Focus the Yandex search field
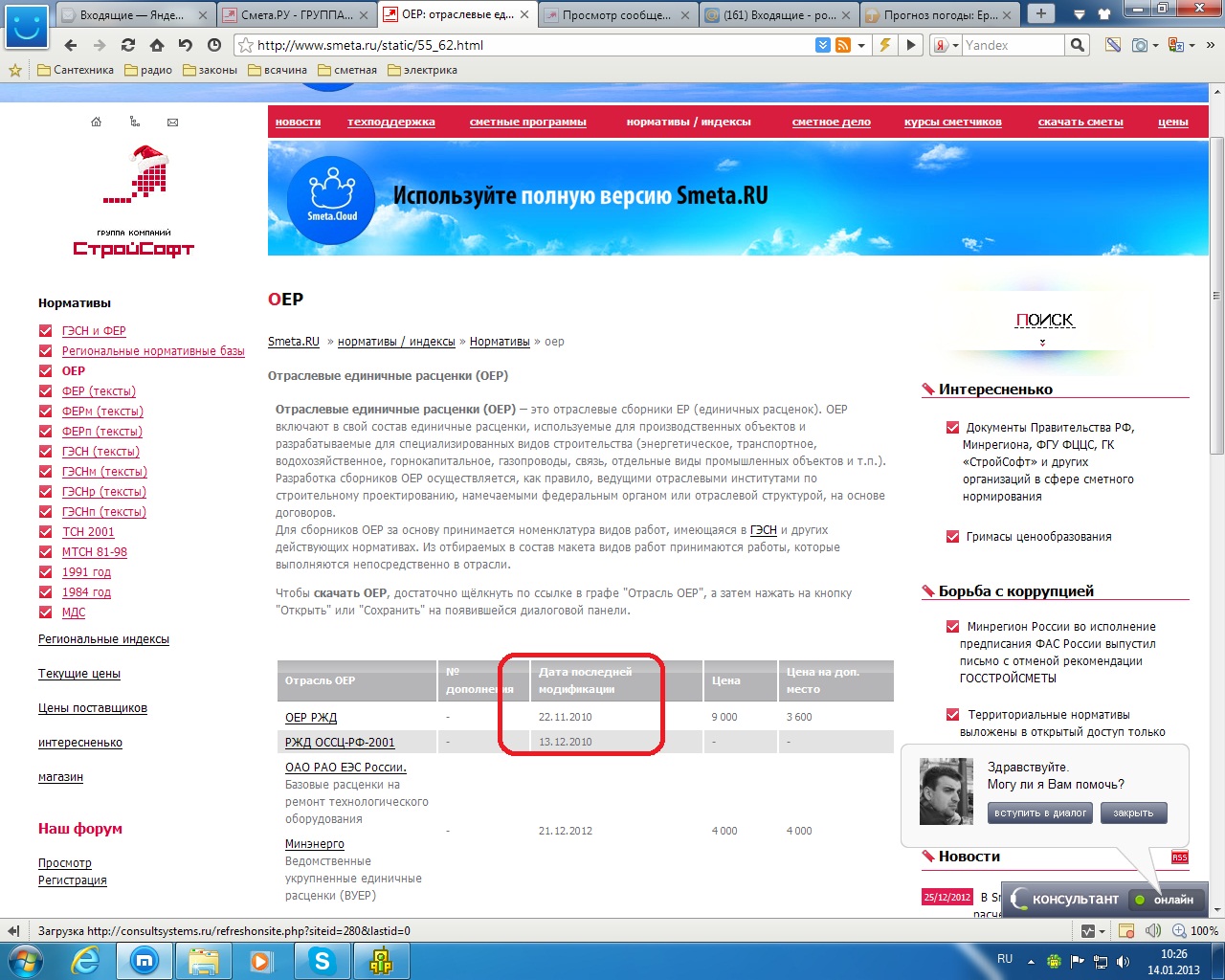The image size is (1225, 980). click(x=1013, y=45)
